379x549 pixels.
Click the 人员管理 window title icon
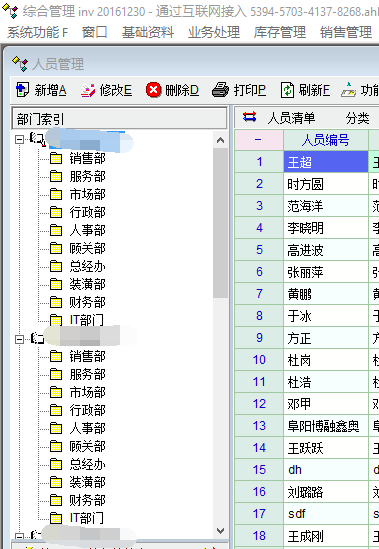[x=20, y=64]
